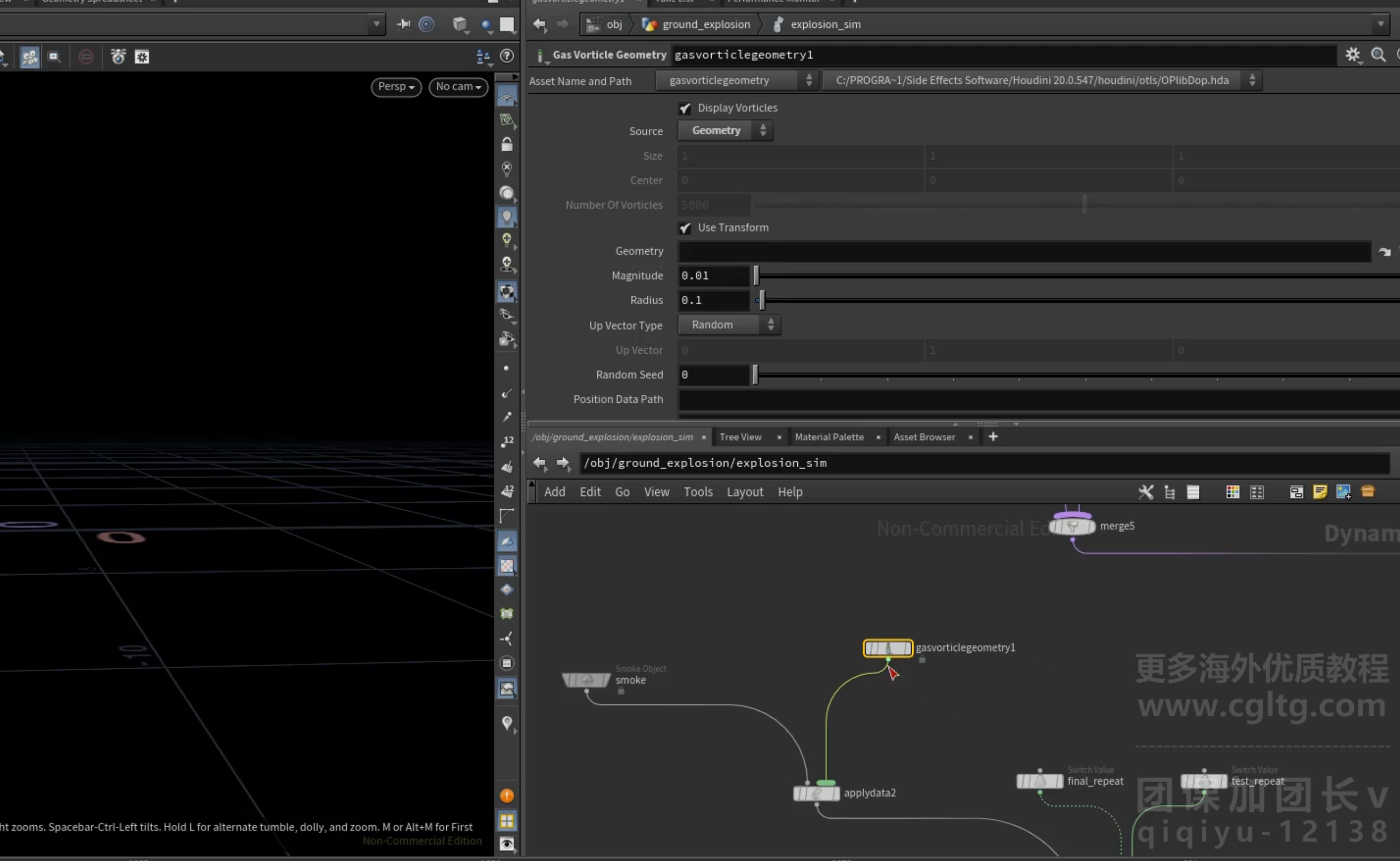Uncheck the Display Vorticles checkbox
Viewport: 1400px width, 861px height.
point(685,108)
